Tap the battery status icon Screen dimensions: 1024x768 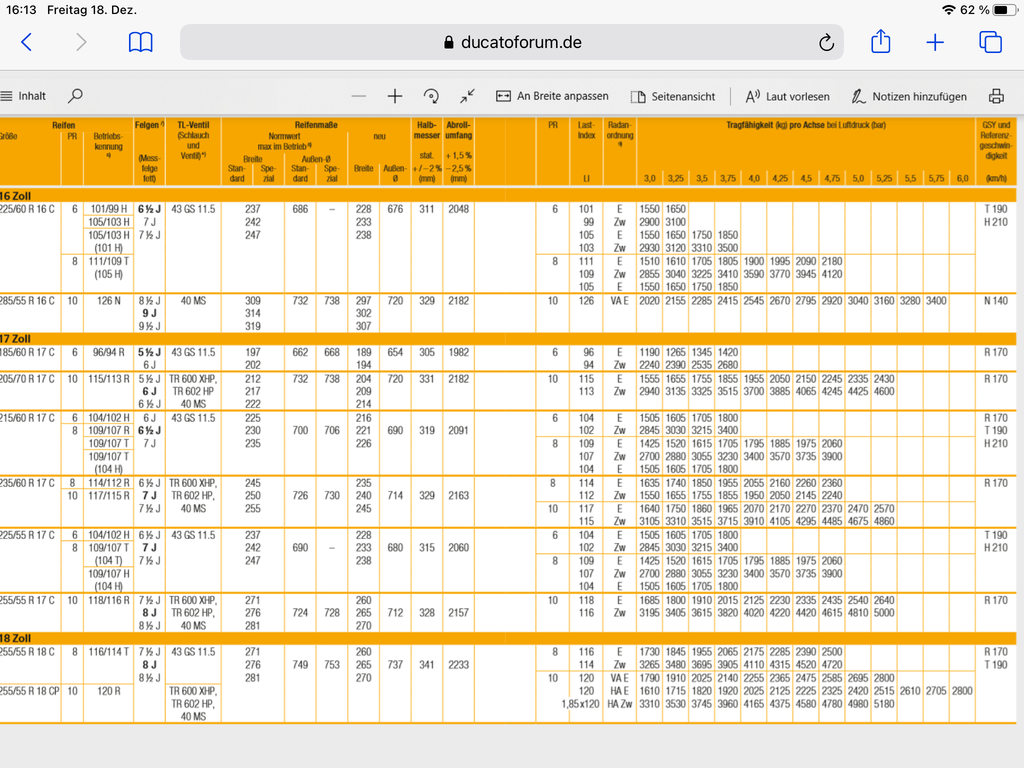[1002, 10]
